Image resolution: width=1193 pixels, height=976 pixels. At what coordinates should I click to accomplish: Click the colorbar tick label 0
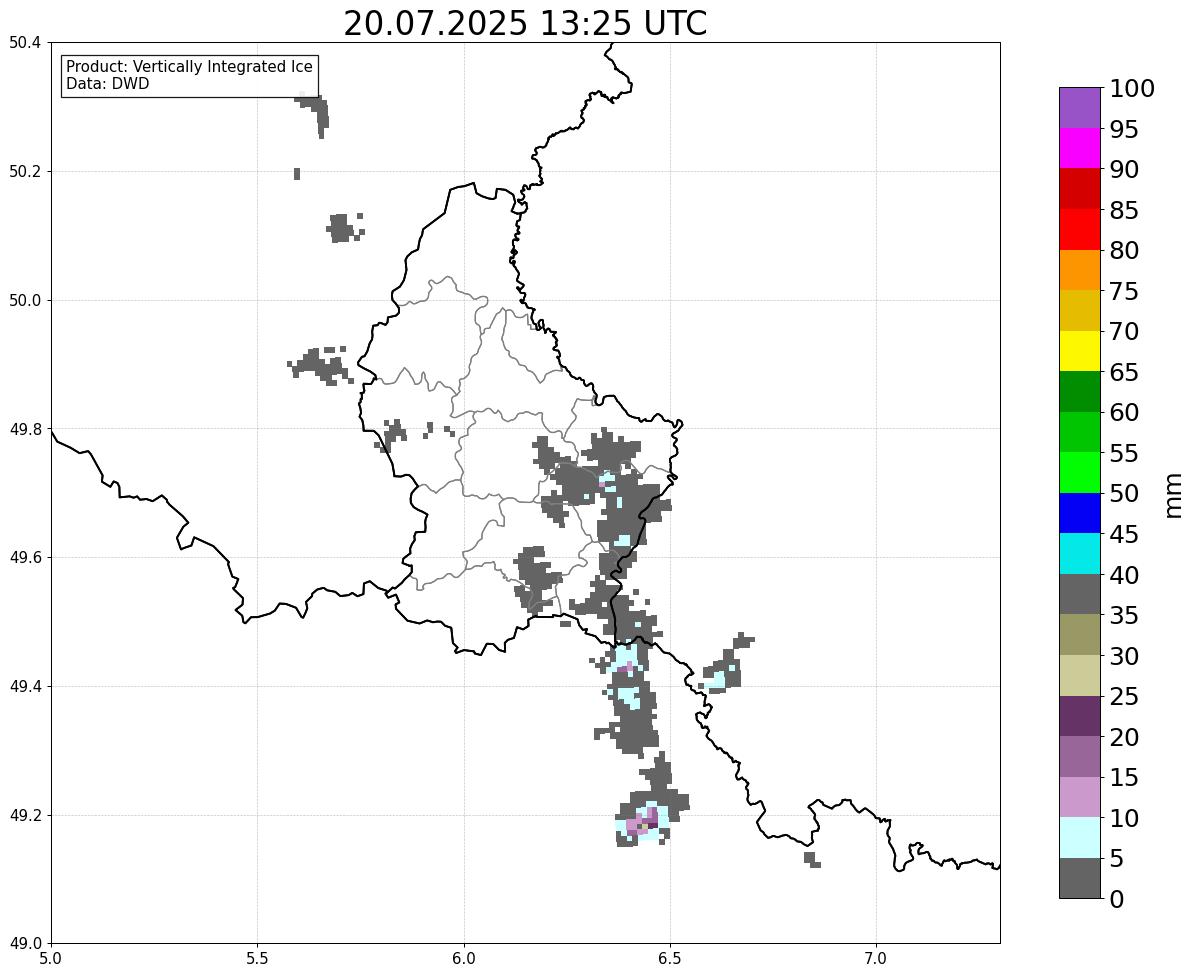click(x=1116, y=899)
